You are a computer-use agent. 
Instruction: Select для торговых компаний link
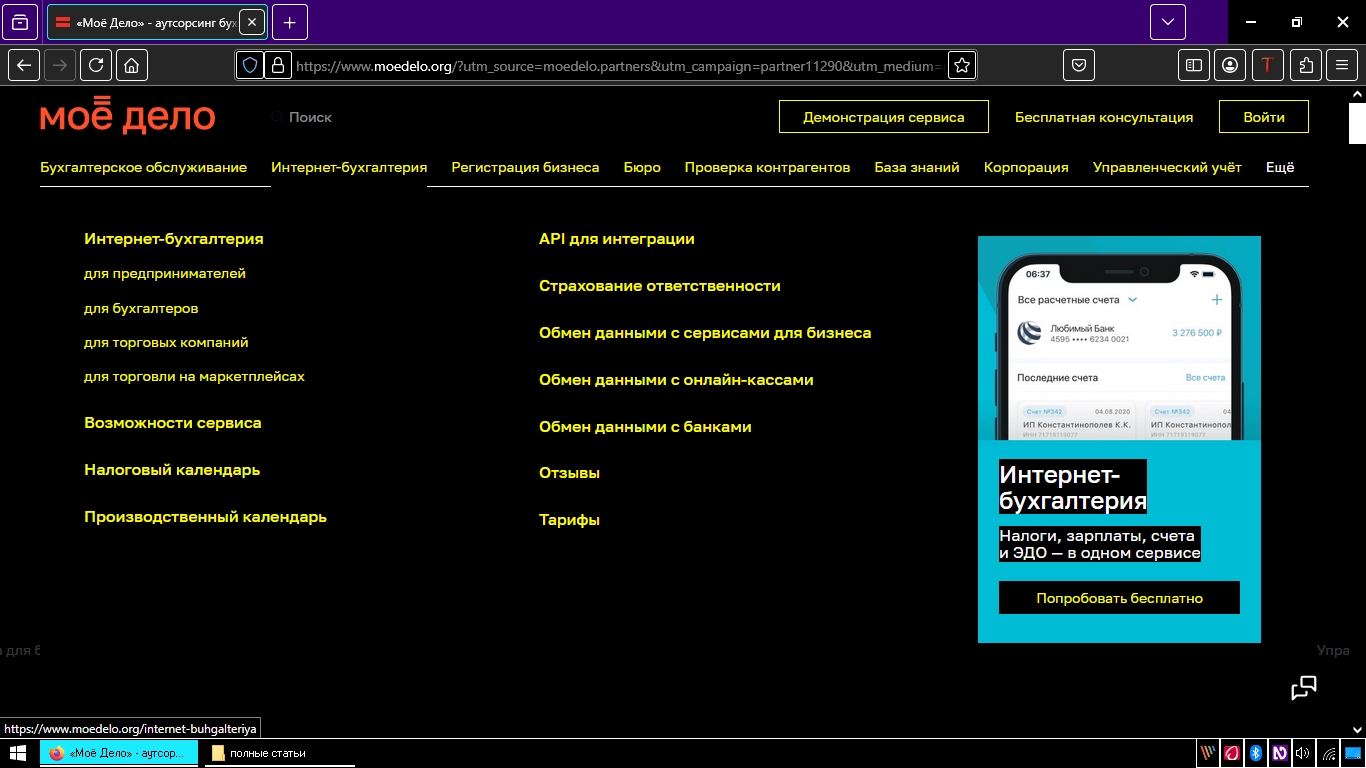pos(166,342)
